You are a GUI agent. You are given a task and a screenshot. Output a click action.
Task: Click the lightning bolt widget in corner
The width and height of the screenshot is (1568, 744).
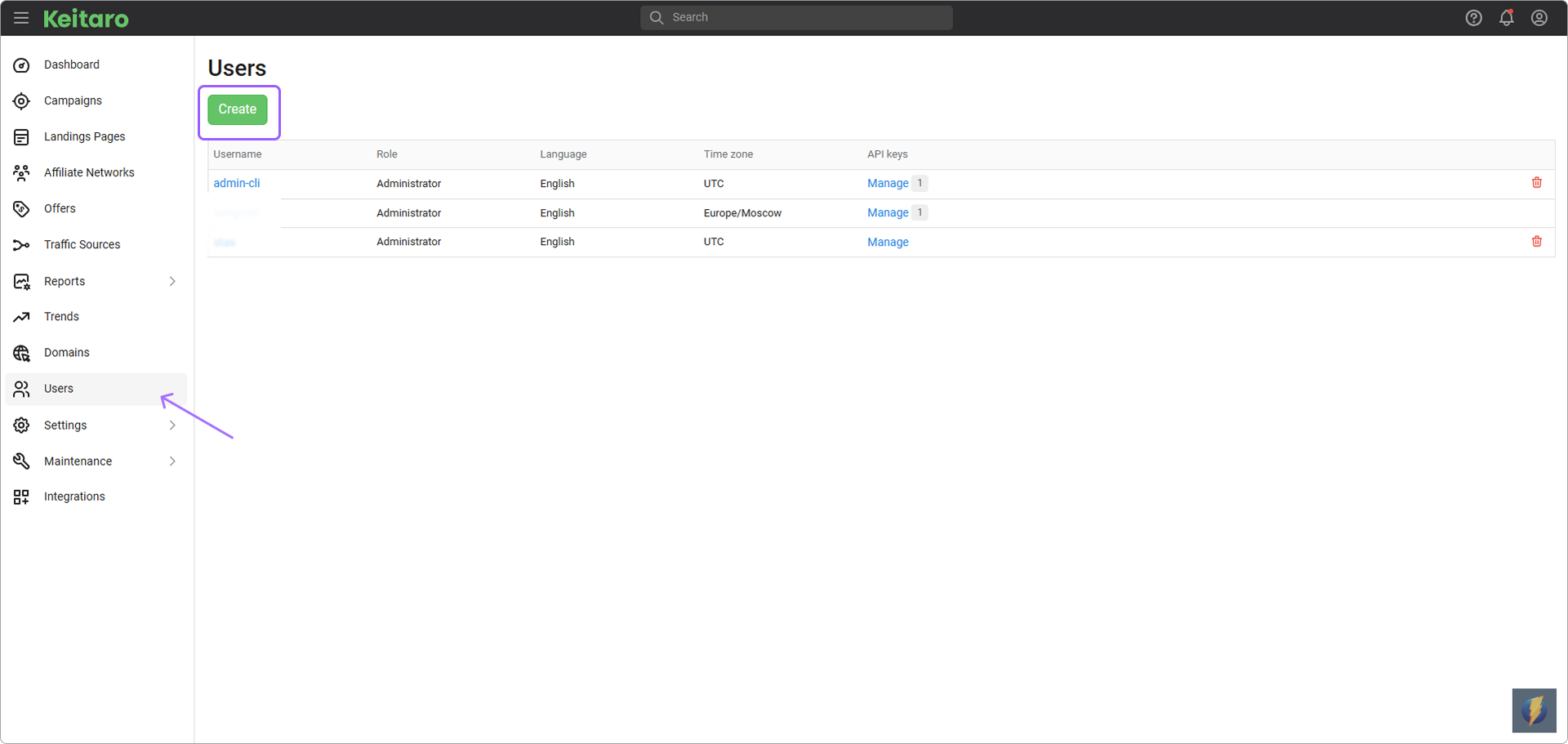coord(1533,710)
